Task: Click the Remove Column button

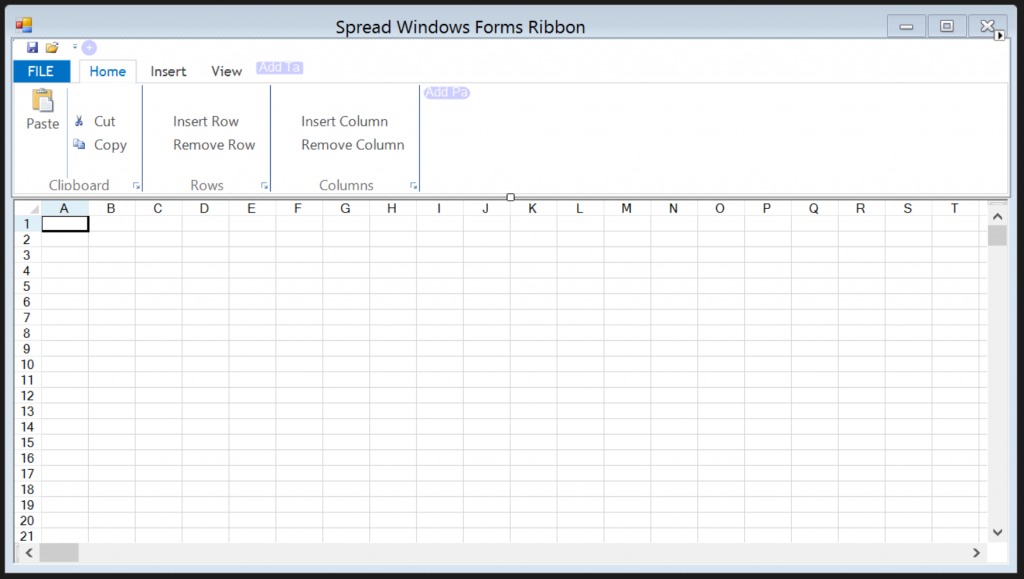Action: point(352,144)
